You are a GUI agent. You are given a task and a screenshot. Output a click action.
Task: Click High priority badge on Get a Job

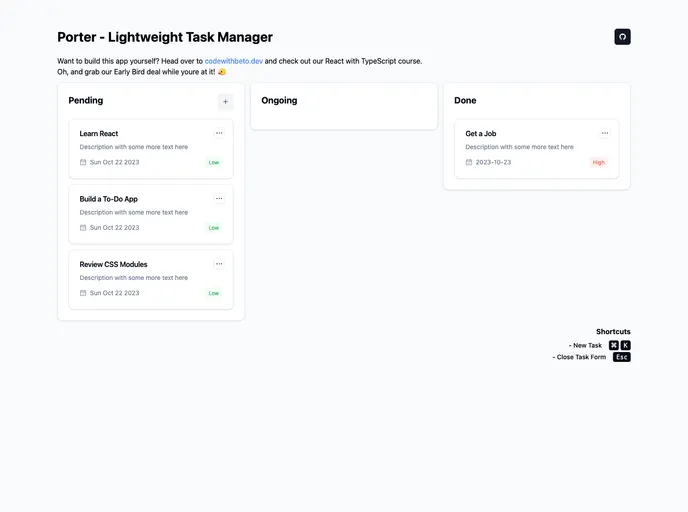coord(598,162)
